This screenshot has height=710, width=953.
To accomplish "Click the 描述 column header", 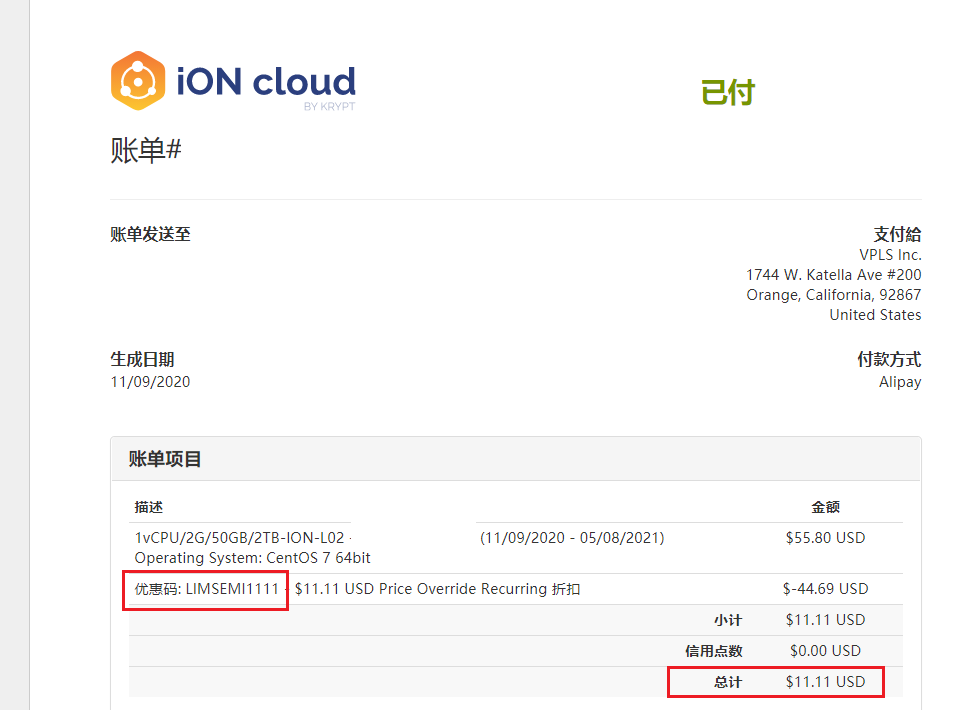I will tap(149, 507).
